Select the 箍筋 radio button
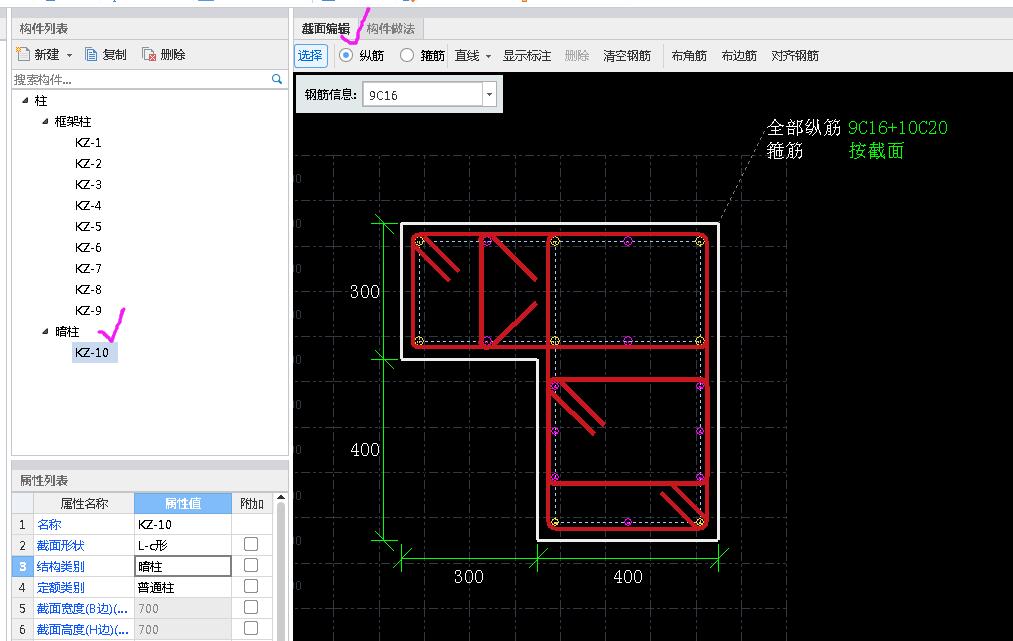This screenshot has height=641, width=1013. pyautogui.click(x=406, y=56)
